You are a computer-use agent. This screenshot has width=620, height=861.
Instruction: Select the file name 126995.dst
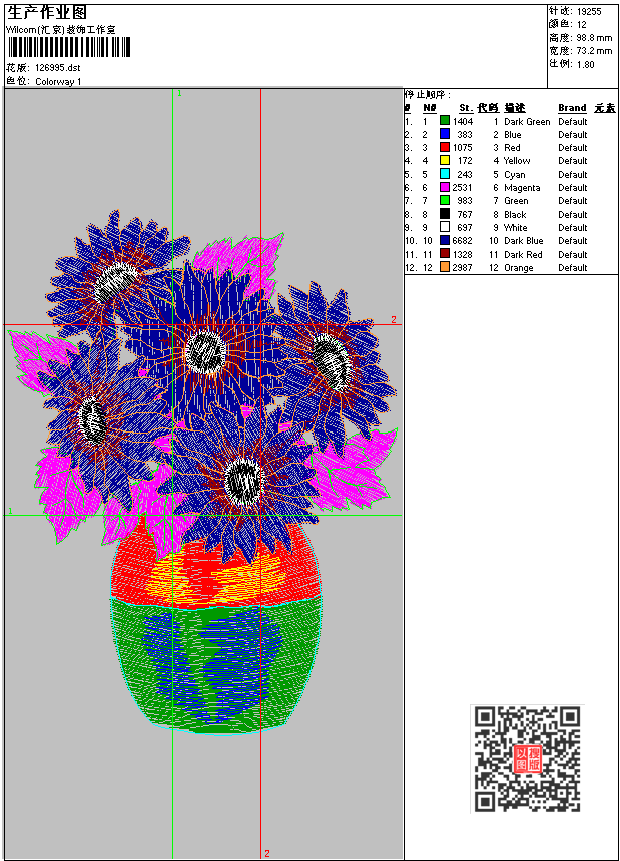[x=58, y=68]
